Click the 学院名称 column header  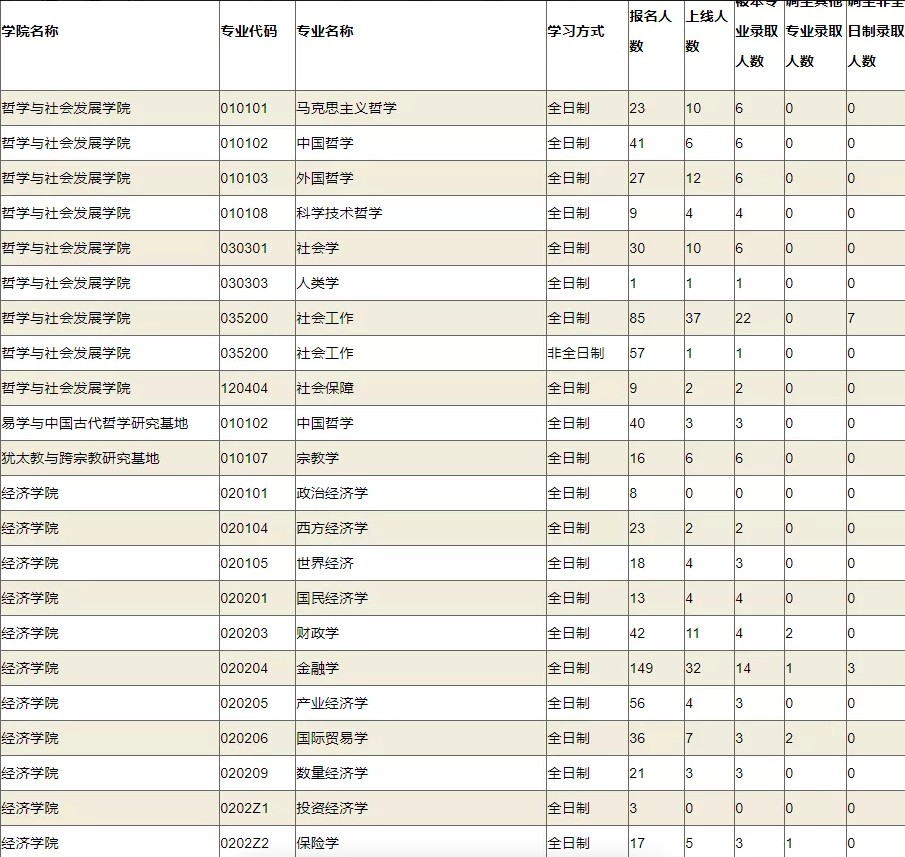(42, 31)
